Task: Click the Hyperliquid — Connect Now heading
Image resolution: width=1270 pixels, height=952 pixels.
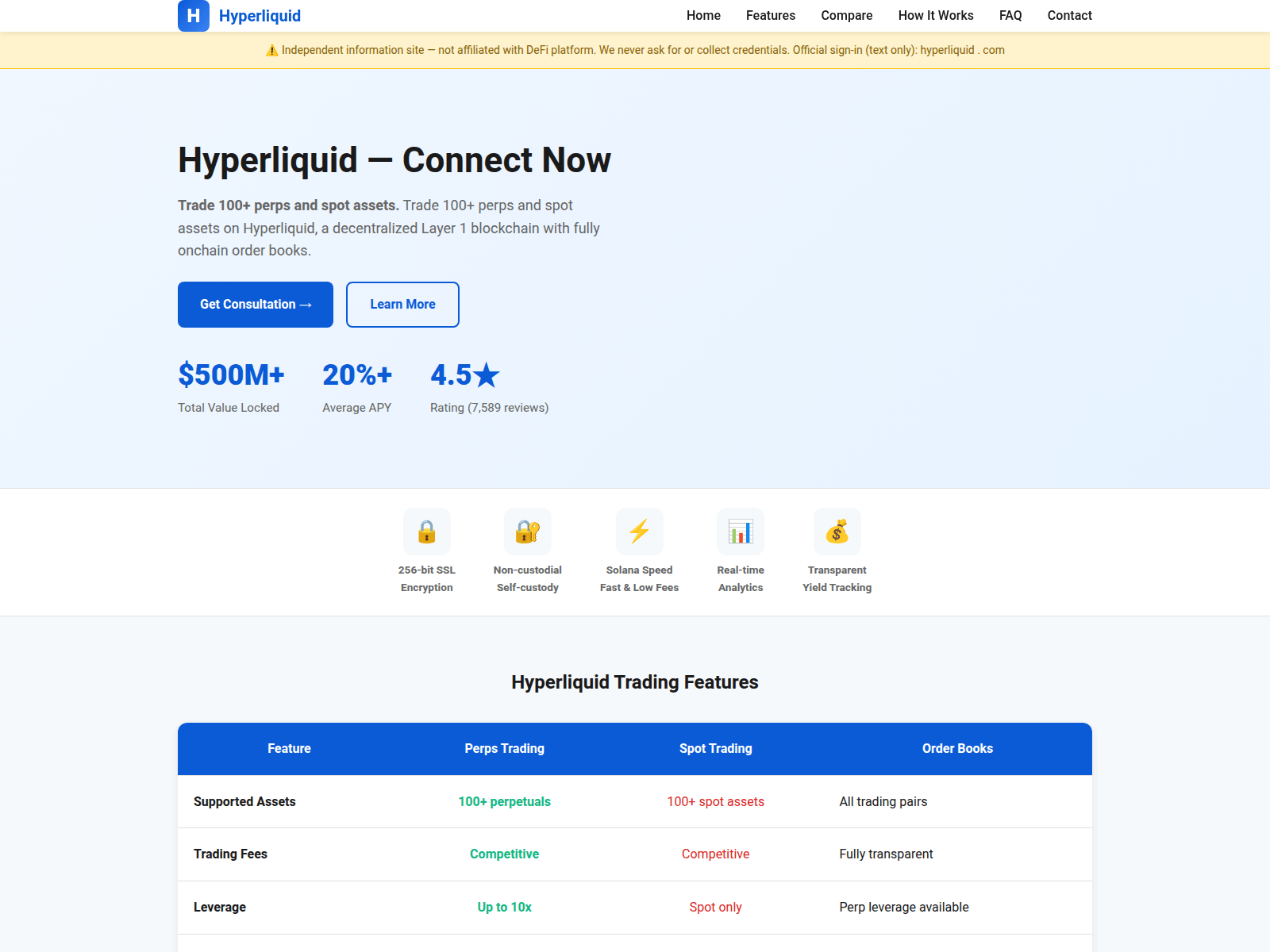Action: click(x=394, y=160)
